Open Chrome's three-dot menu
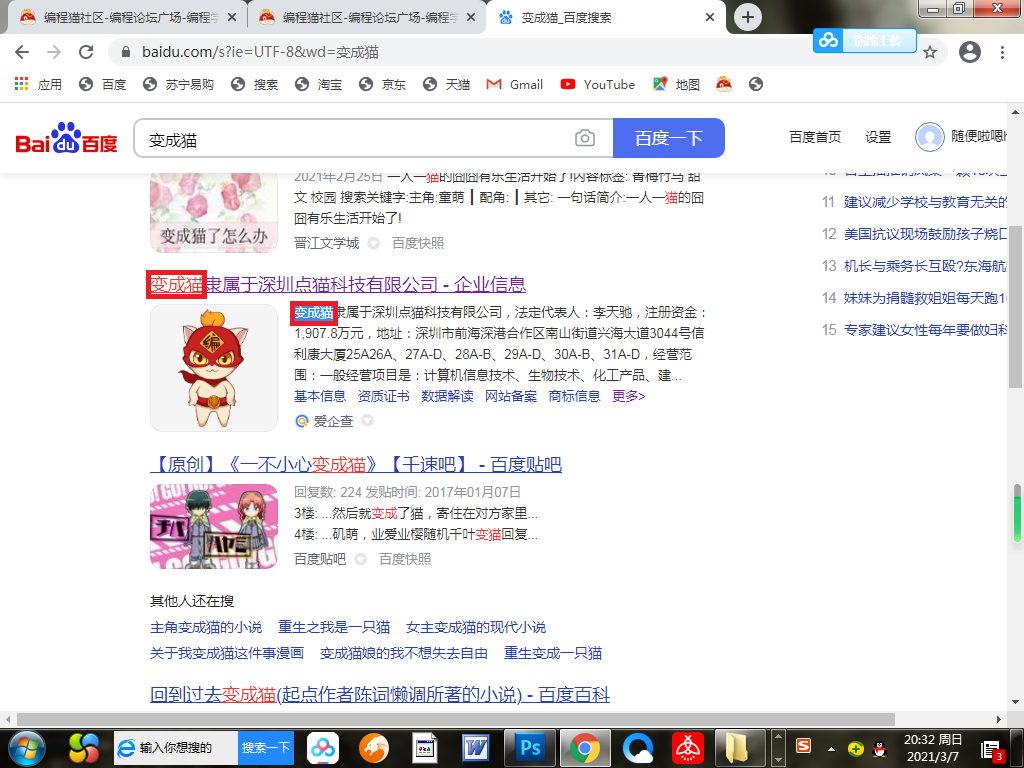 [x=1002, y=52]
